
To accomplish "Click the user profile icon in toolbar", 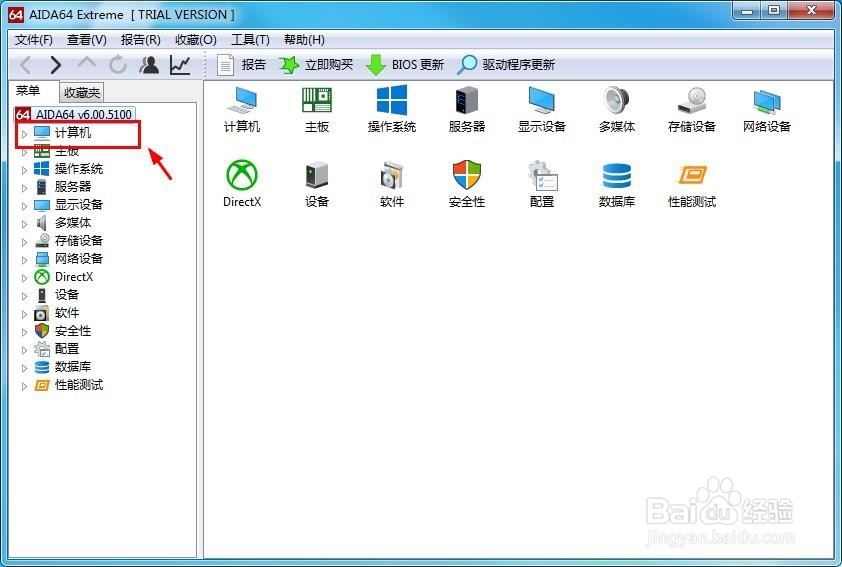I will point(149,65).
